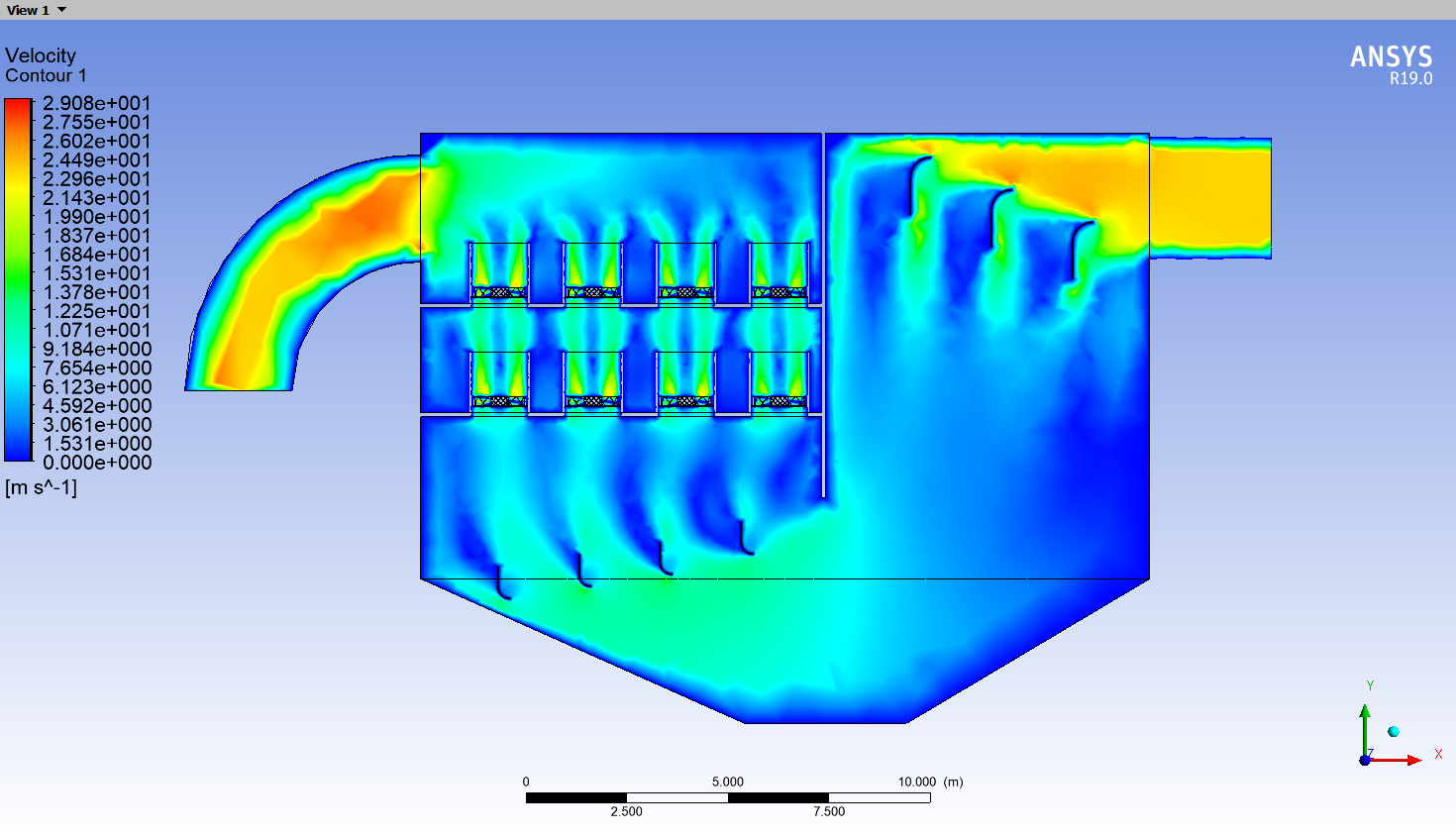The image size is (1456, 837).
Task: Click the cyan isometric ball on triad
Action: tap(1394, 731)
